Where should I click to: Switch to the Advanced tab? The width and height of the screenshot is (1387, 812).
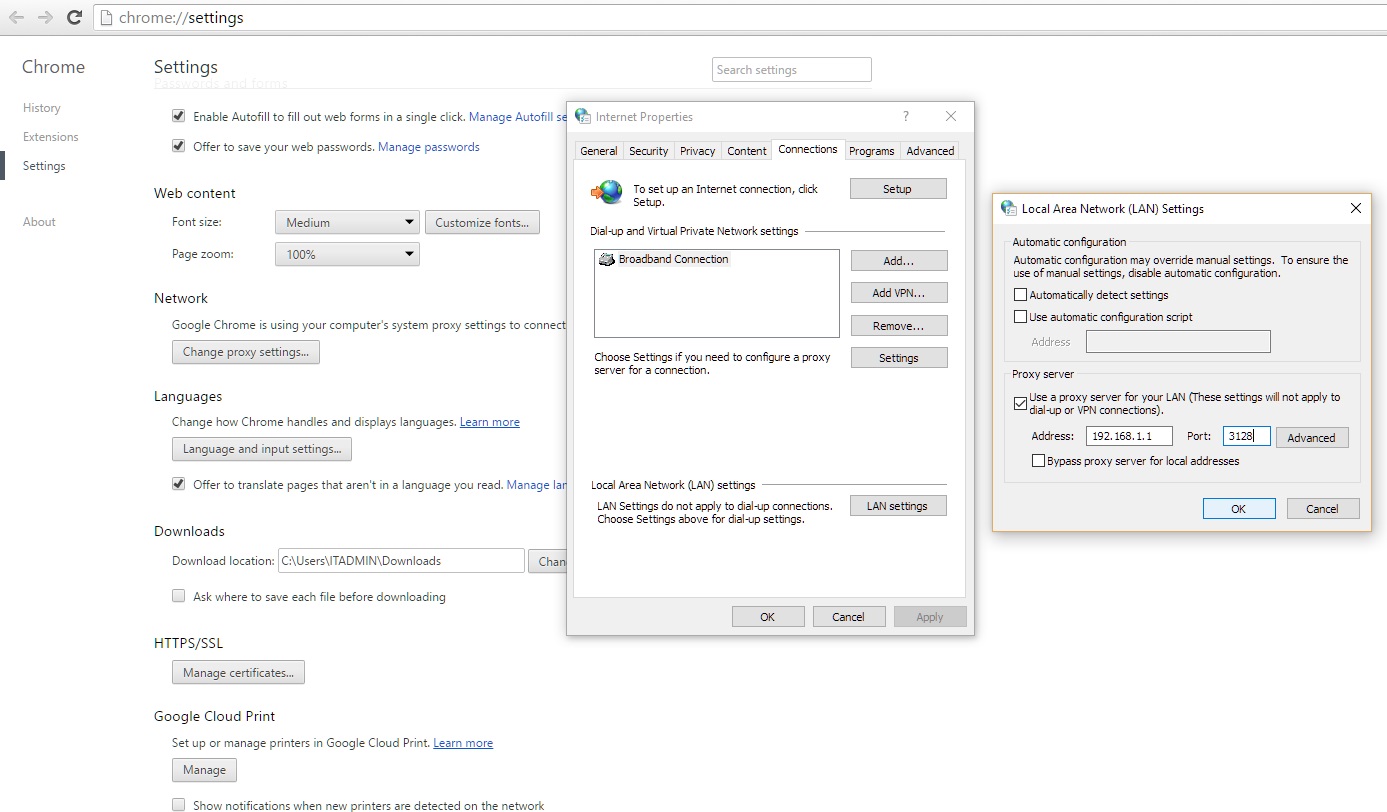point(930,151)
